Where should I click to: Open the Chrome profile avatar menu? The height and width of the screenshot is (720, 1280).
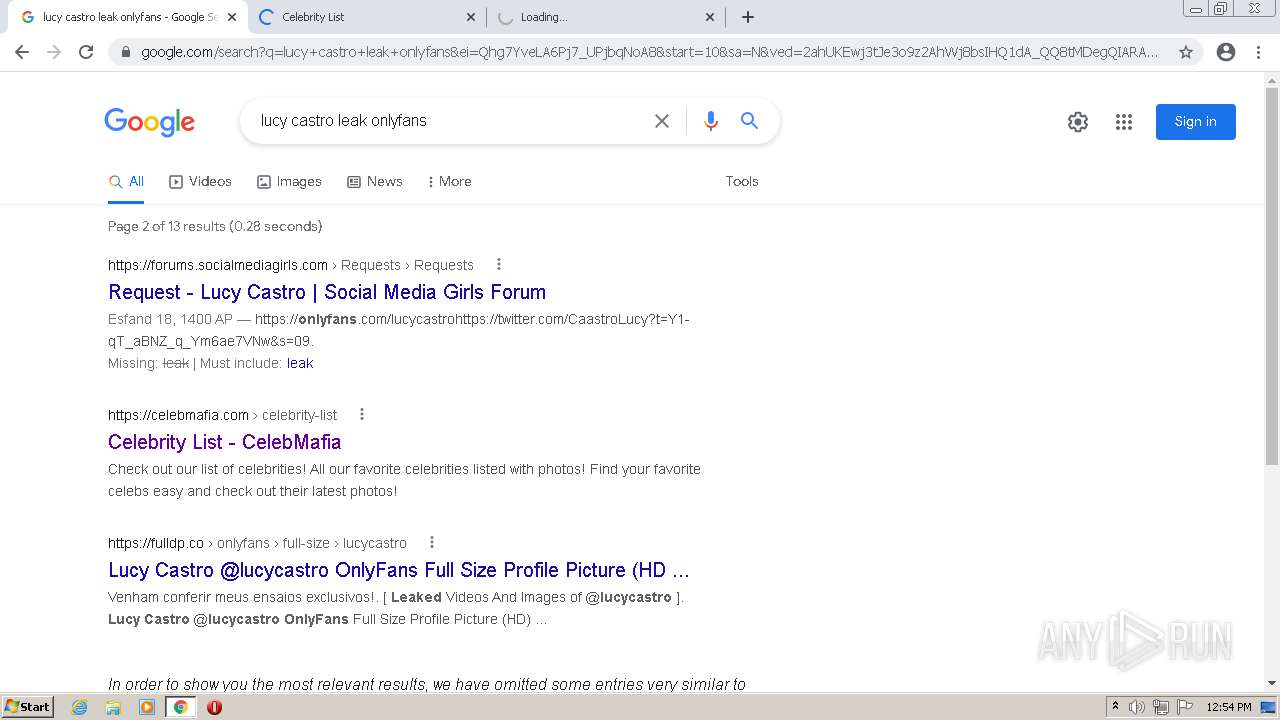1226,52
